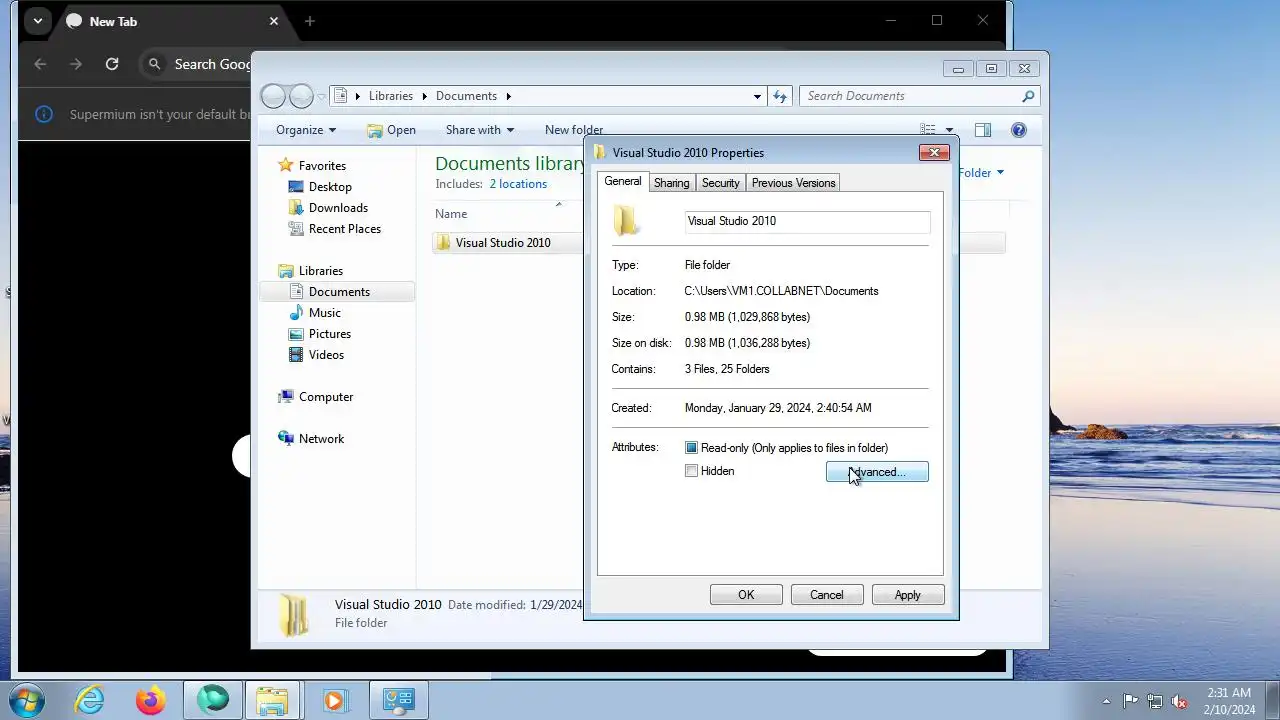Screen dimensions: 1280x720
Task: Confirm properties with OK button
Action: (746, 595)
